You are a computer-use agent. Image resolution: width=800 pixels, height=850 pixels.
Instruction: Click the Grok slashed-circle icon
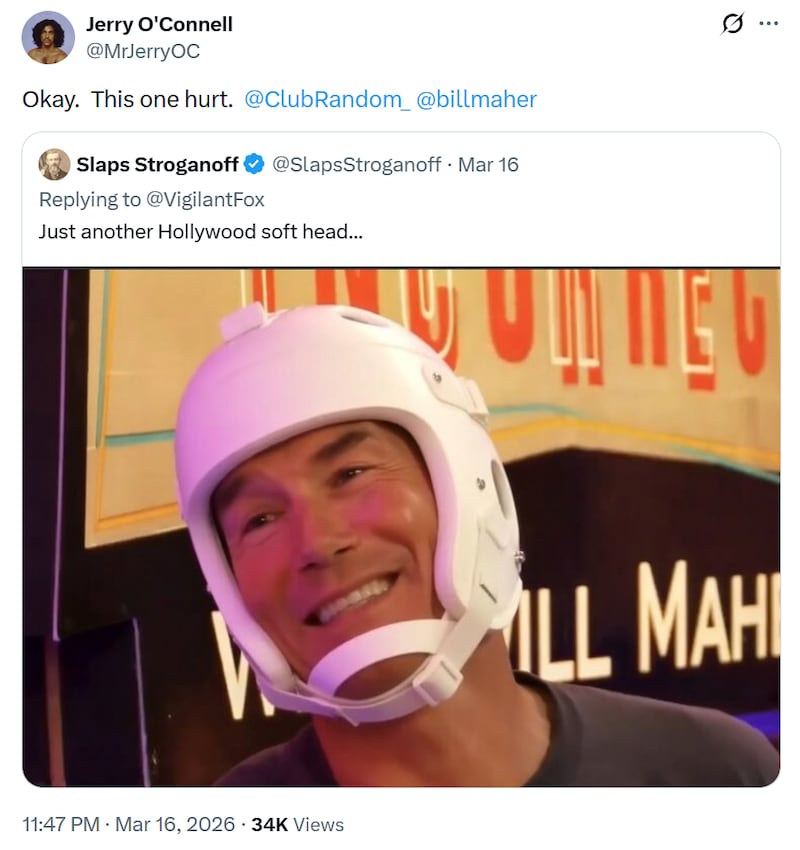(x=732, y=24)
